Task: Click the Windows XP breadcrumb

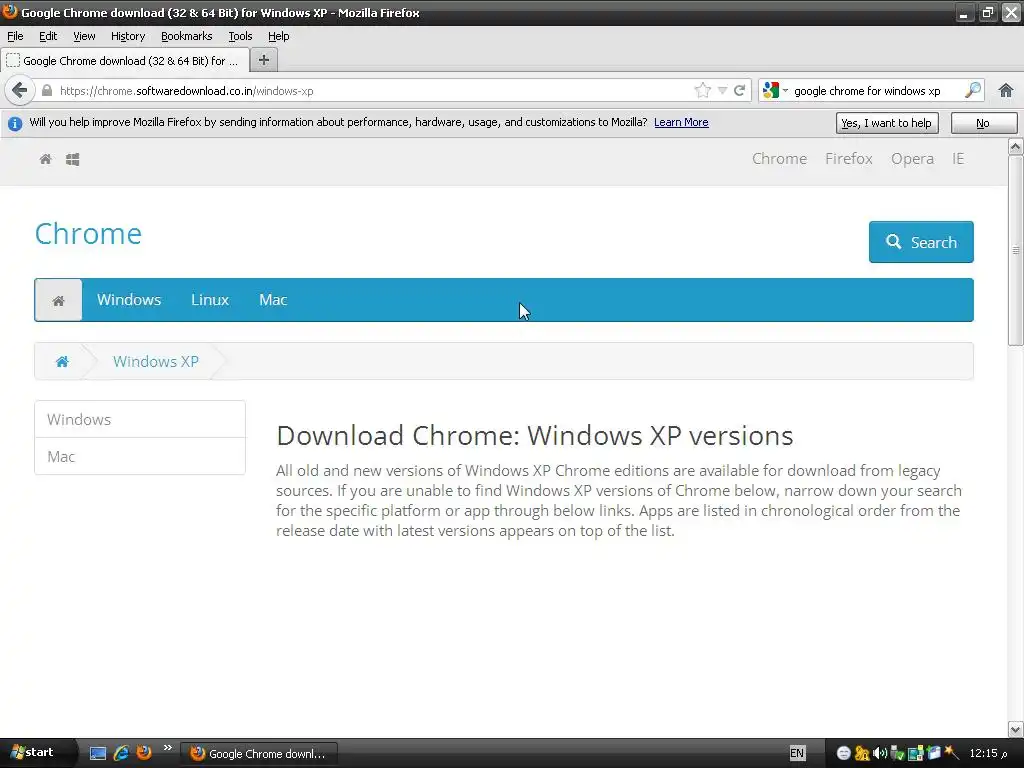Action: point(155,362)
